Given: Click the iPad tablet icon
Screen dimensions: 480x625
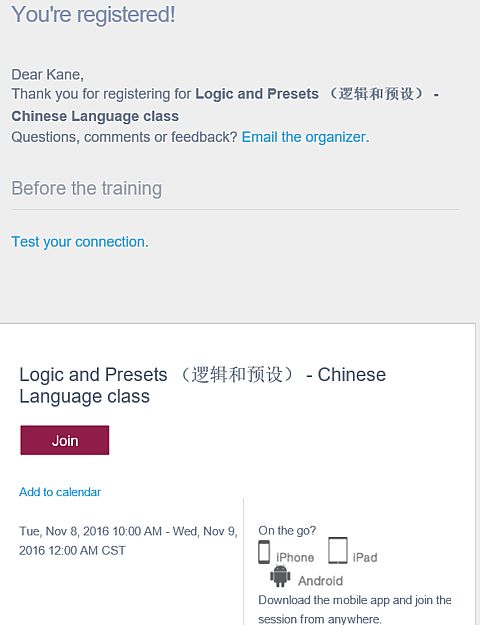Looking at the screenshot, I should pyautogui.click(x=338, y=550).
